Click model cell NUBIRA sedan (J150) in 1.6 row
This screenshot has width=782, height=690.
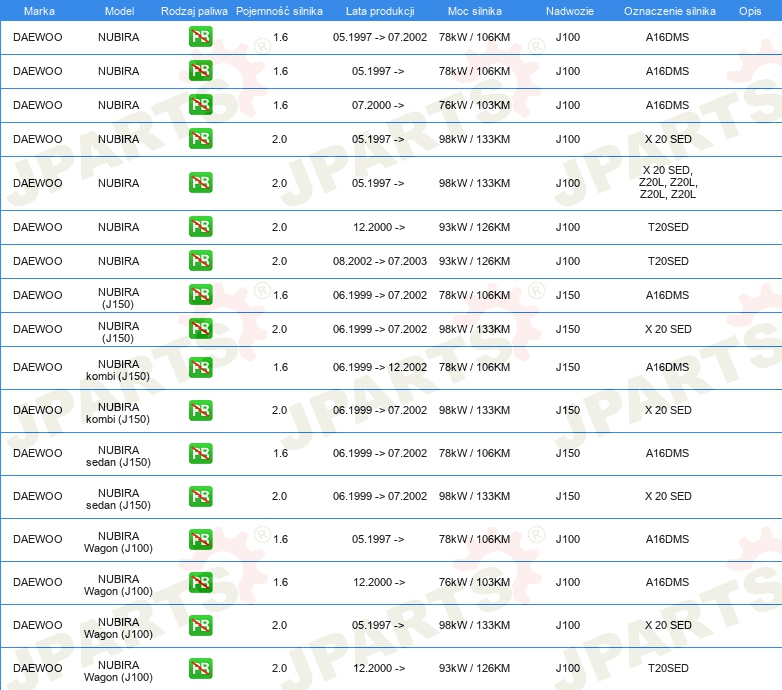tap(118, 456)
